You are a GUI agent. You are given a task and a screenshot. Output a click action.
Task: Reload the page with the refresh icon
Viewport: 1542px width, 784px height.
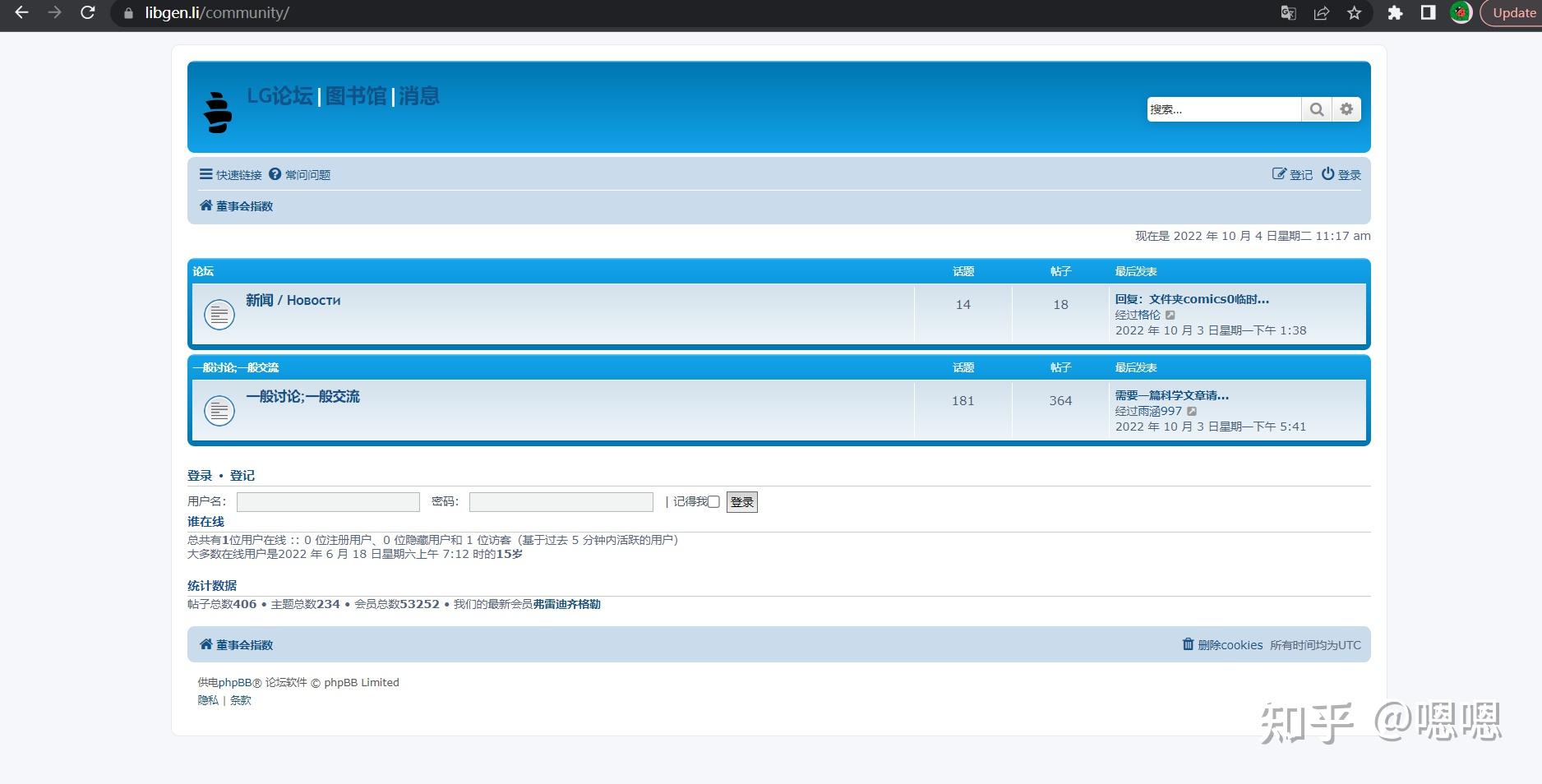pos(88,13)
